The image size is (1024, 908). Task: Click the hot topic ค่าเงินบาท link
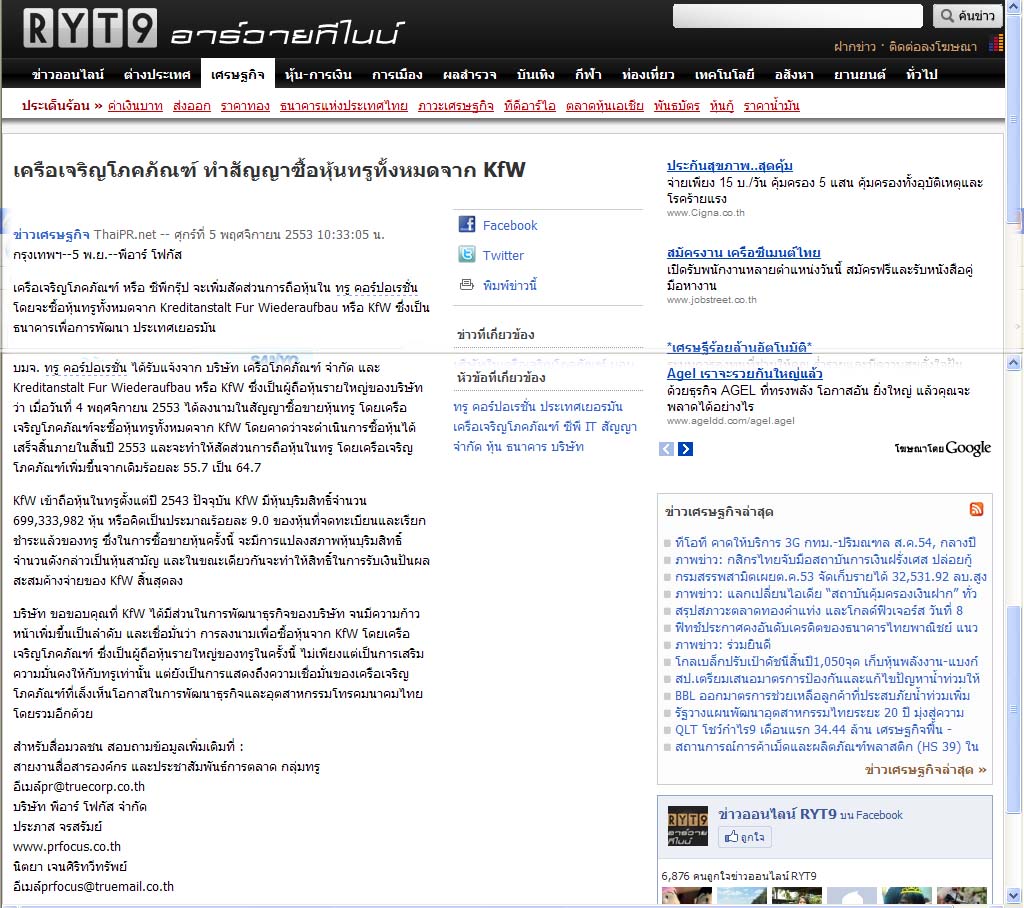tap(135, 105)
